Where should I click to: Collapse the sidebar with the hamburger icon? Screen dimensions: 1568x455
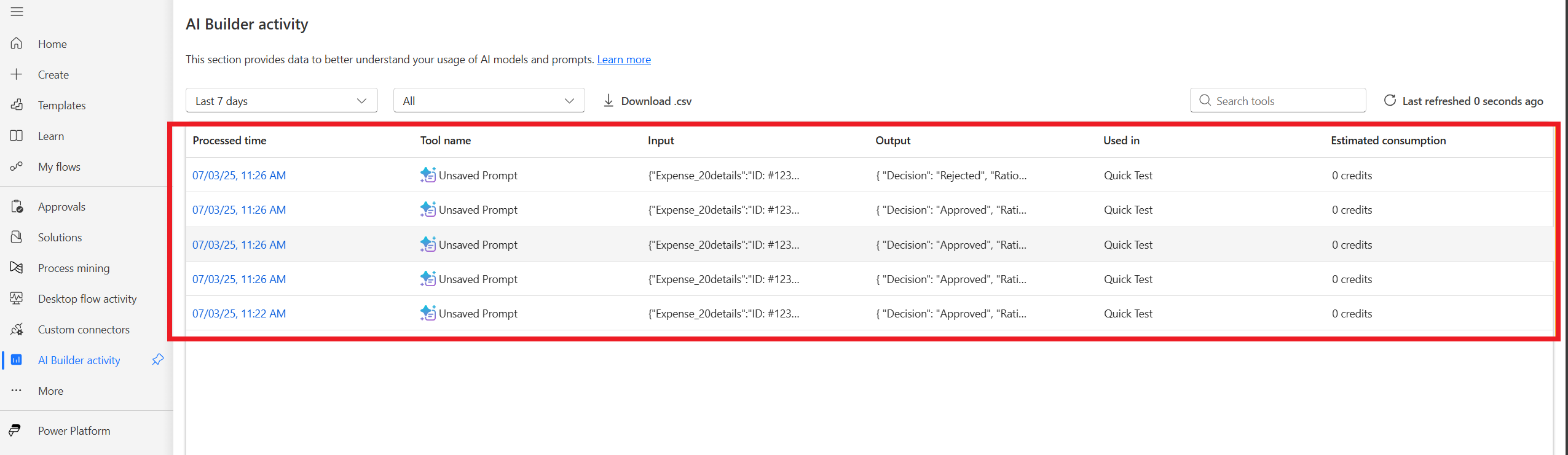17,11
